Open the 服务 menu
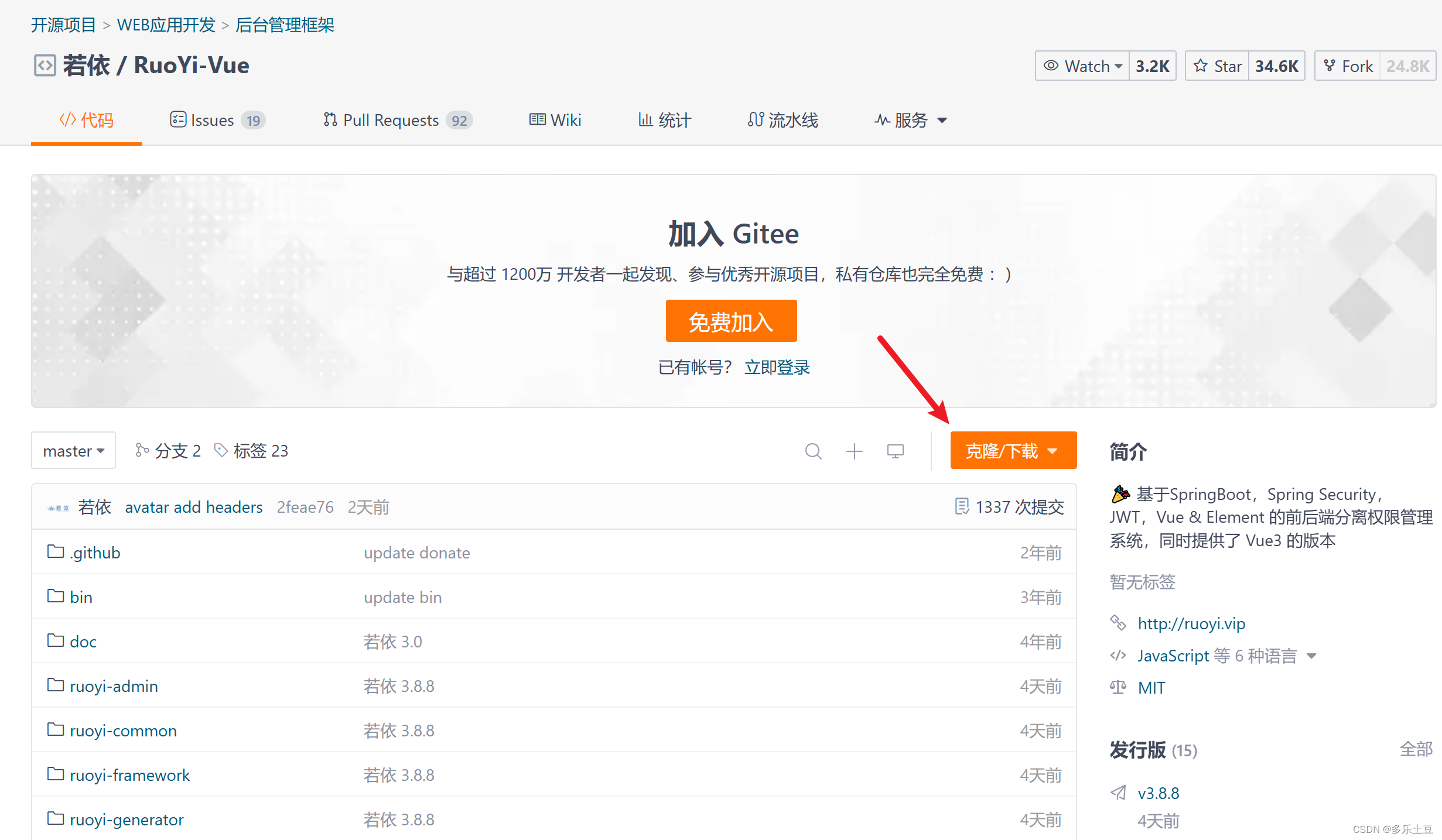1442x840 pixels. 911,120
